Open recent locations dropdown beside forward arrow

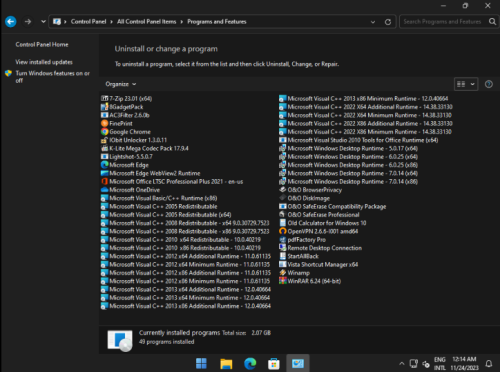(43, 22)
